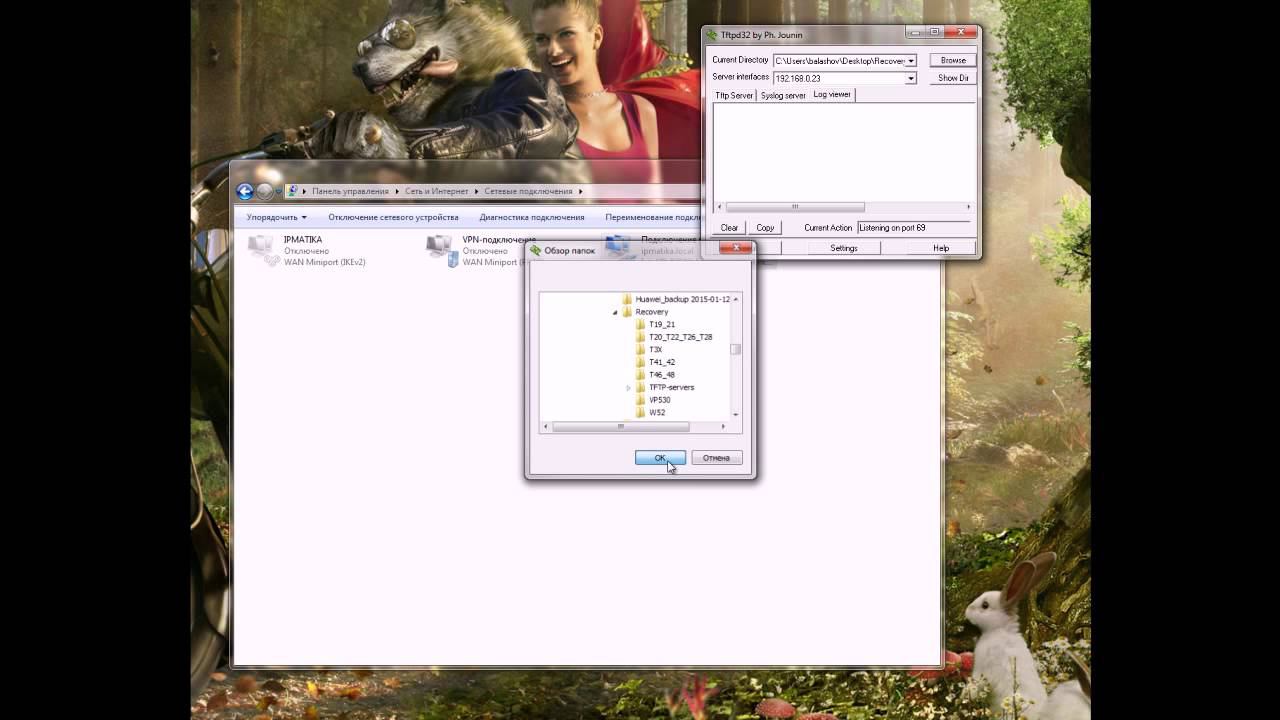Select the VPN-подключение connection icon

click(441, 250)
